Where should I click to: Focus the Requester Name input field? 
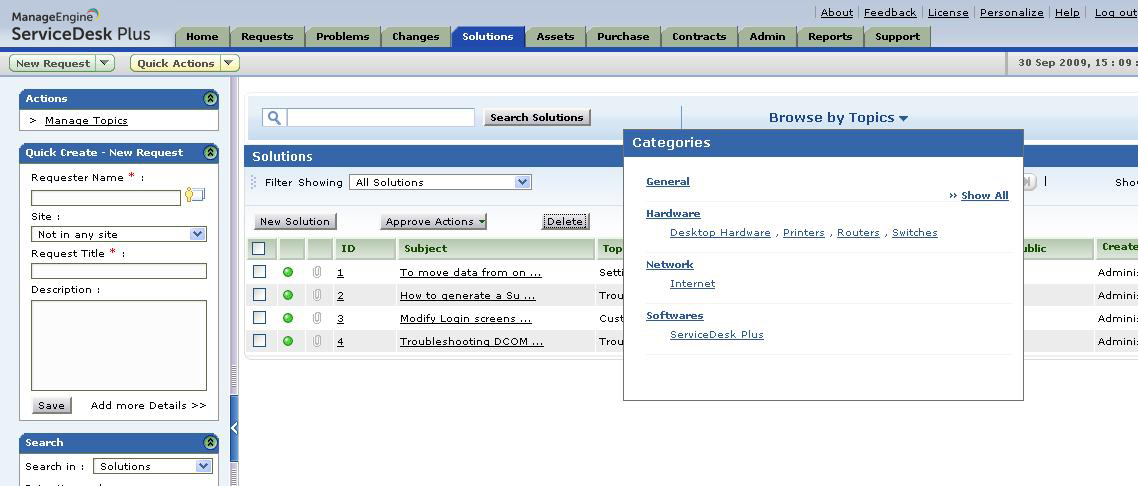[x=106, y=197]
